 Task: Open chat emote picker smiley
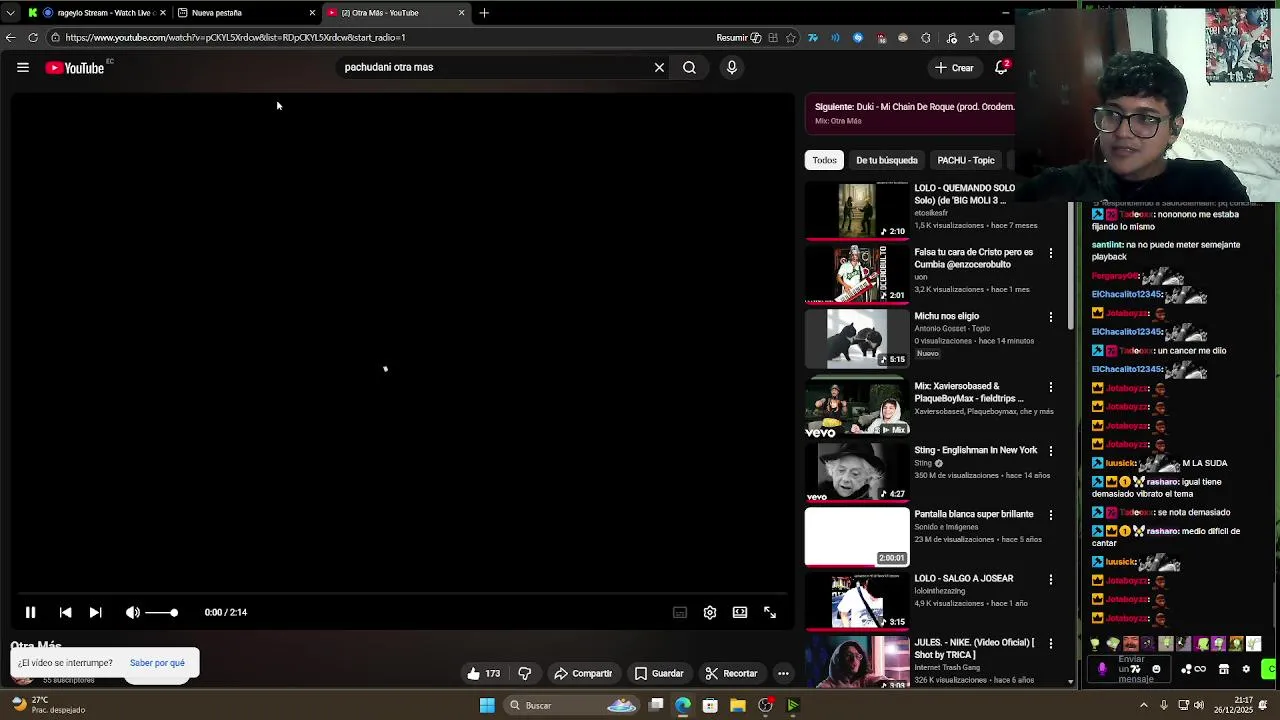point(1156,669)
